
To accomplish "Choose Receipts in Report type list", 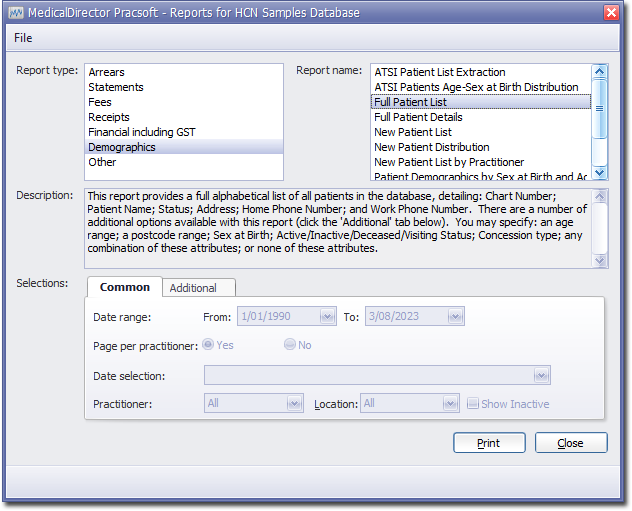I will (110, 117).
